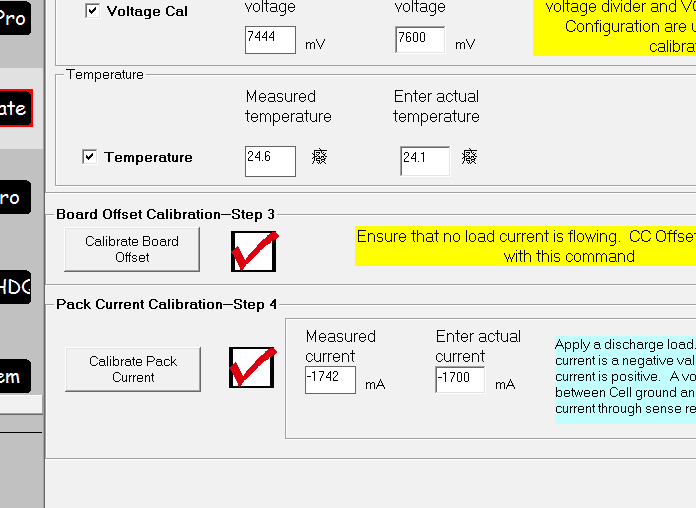Click the measured temperature field showing 24.6
Image resolution: width=696 pixels, height=508 pixels.
click(x=270, y=160)
